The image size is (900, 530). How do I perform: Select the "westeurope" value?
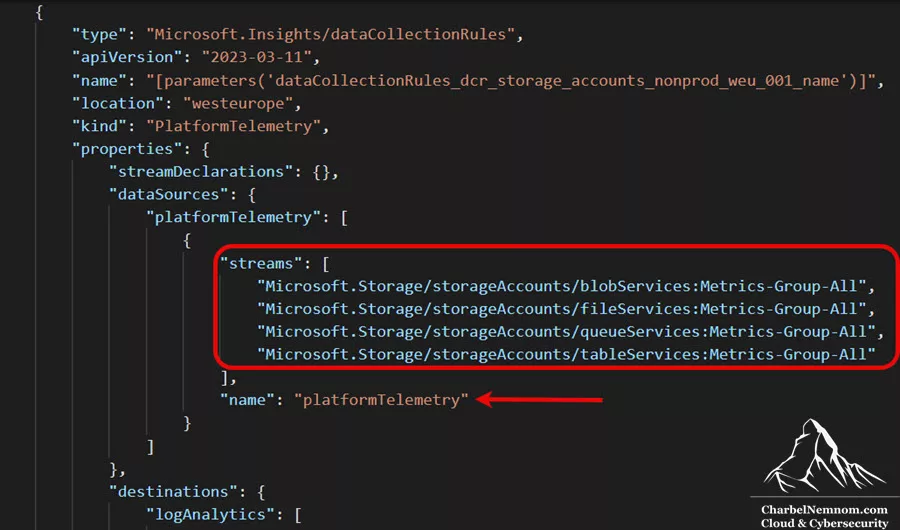(238, 103)
